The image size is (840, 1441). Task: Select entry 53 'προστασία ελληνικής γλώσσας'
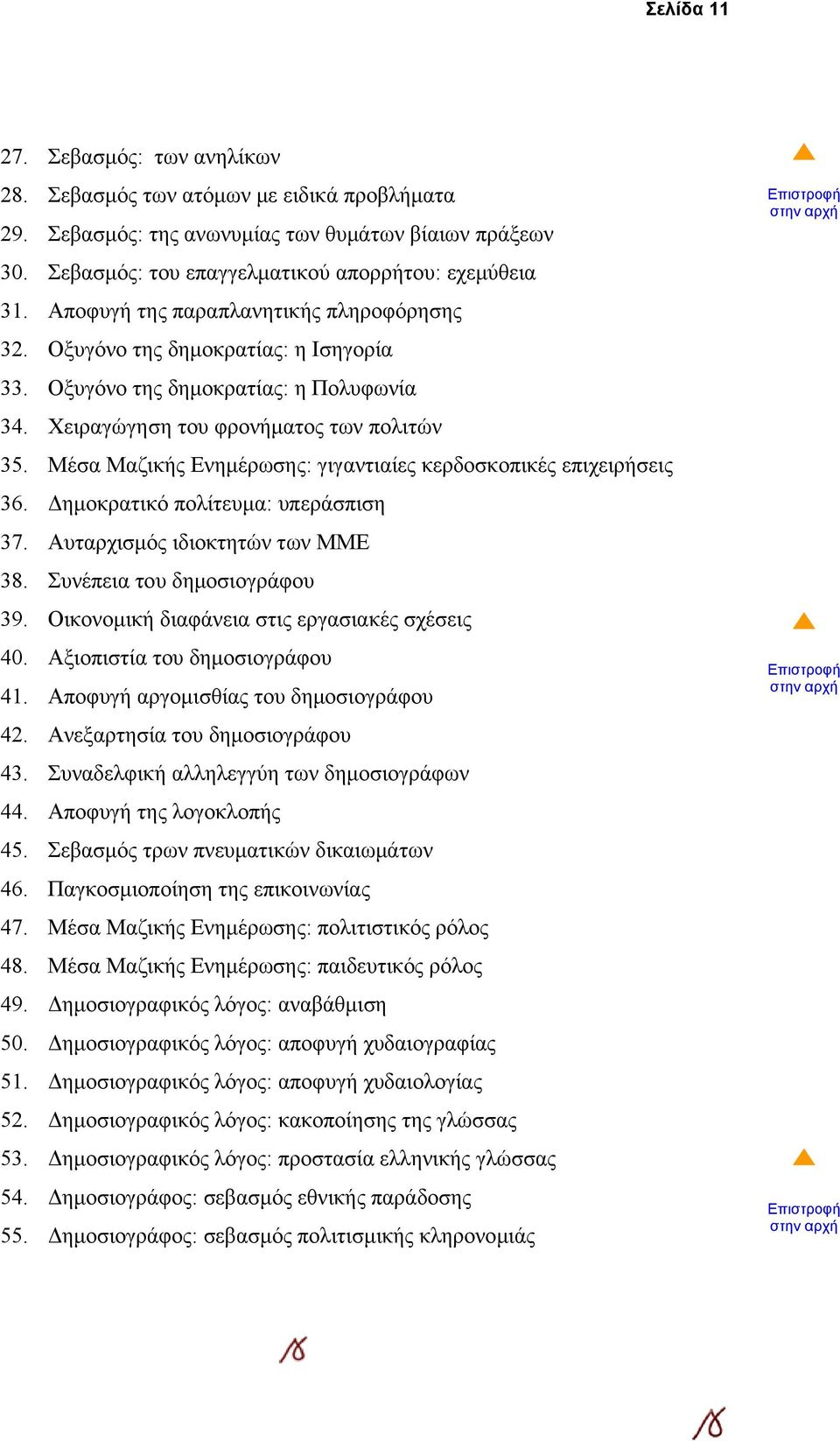tap(302, 1159)
